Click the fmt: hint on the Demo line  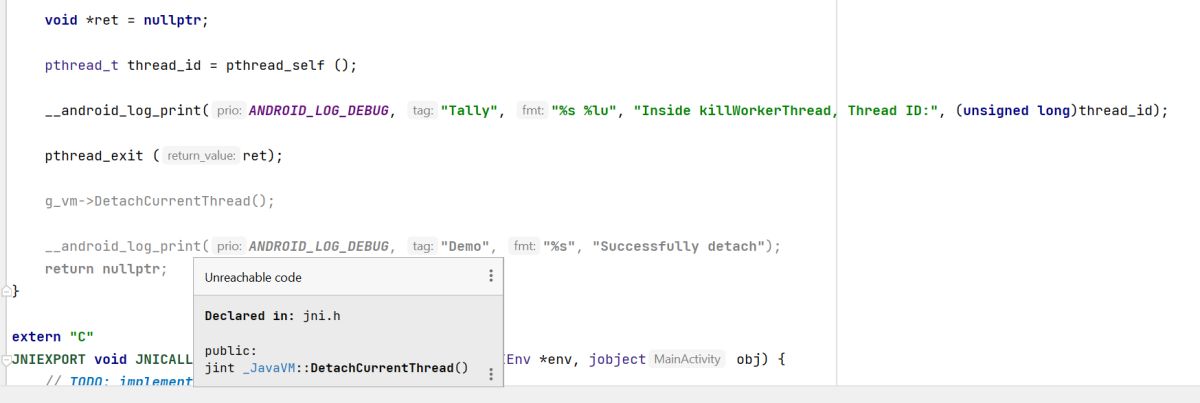[524, 246]
